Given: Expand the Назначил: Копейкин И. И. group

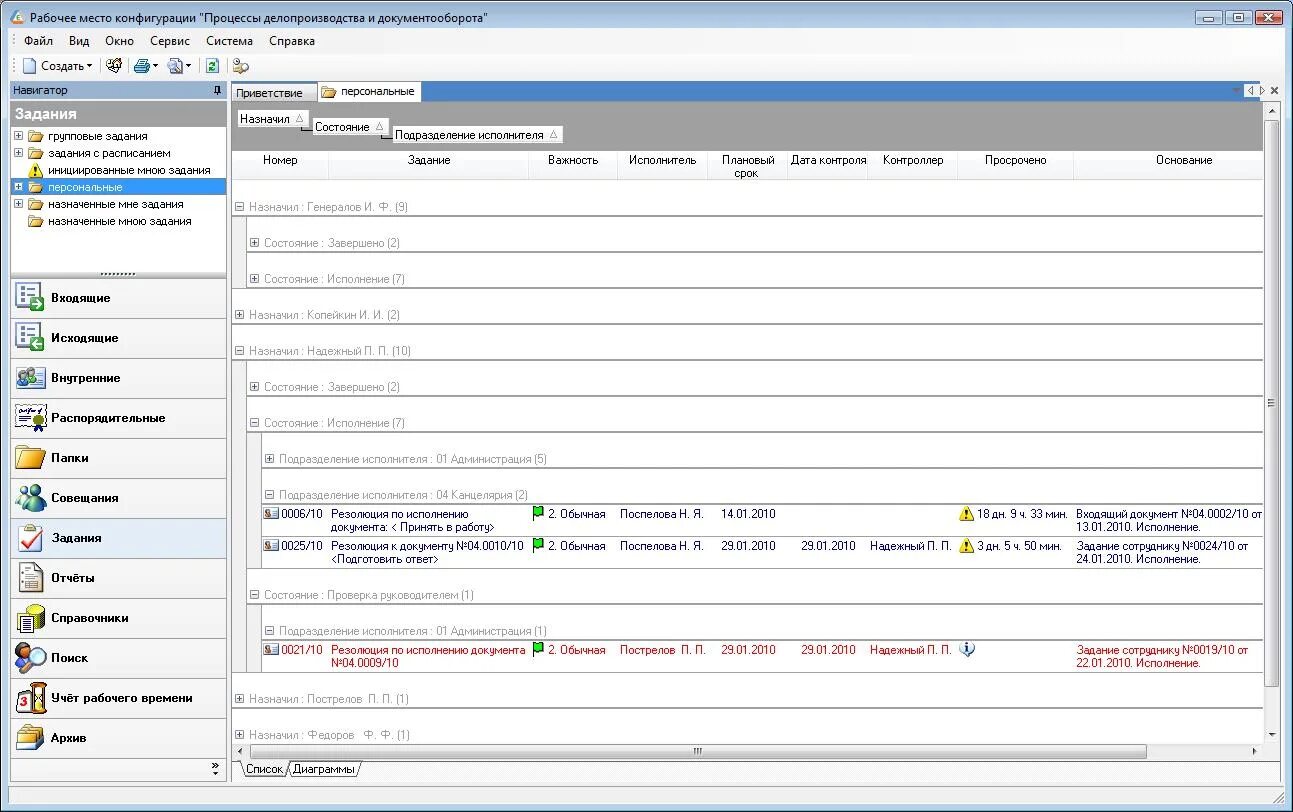Looking at the screenshot, I should 239,315.
